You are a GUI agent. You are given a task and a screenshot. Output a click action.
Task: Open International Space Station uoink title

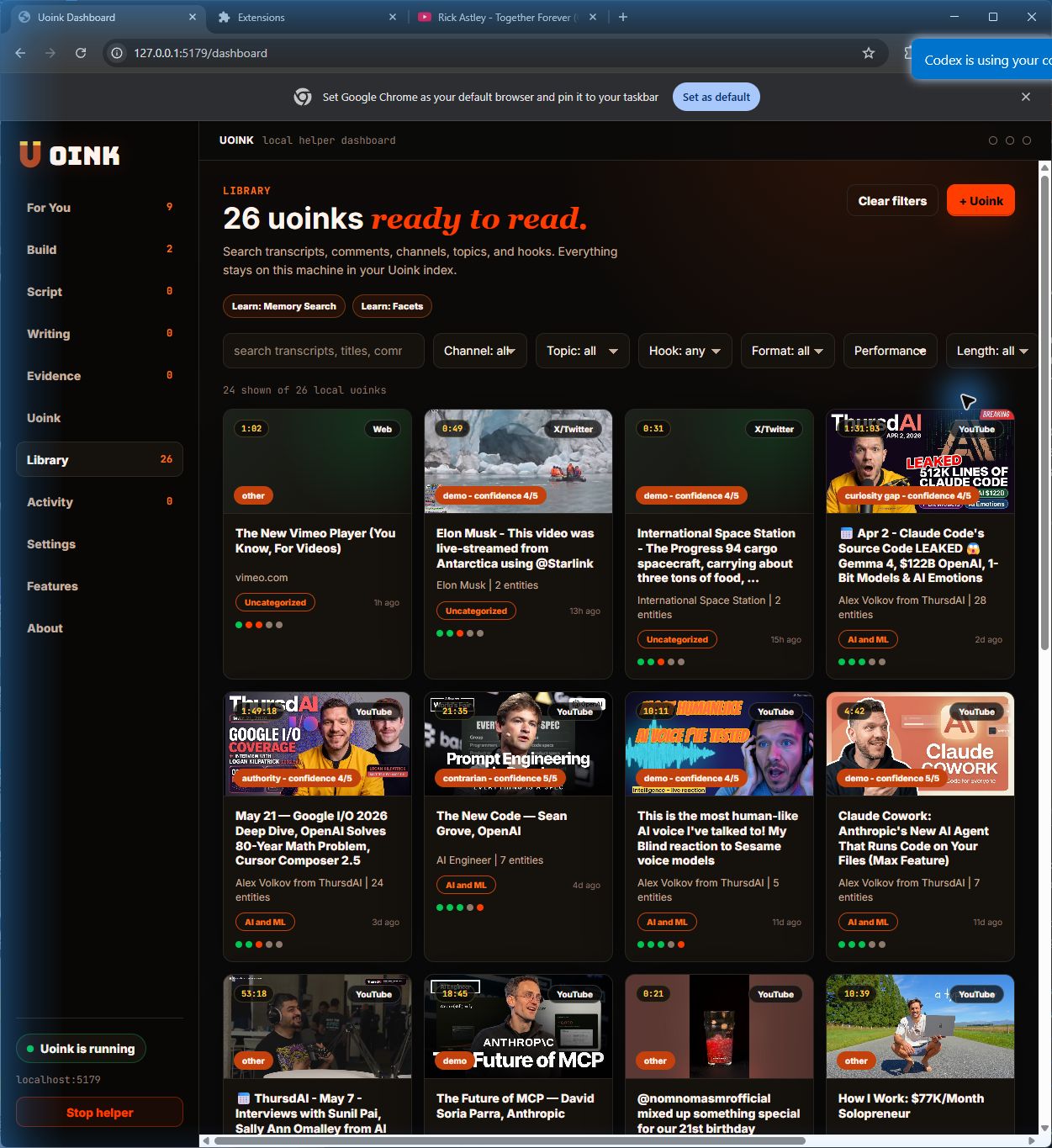[716, 555]
